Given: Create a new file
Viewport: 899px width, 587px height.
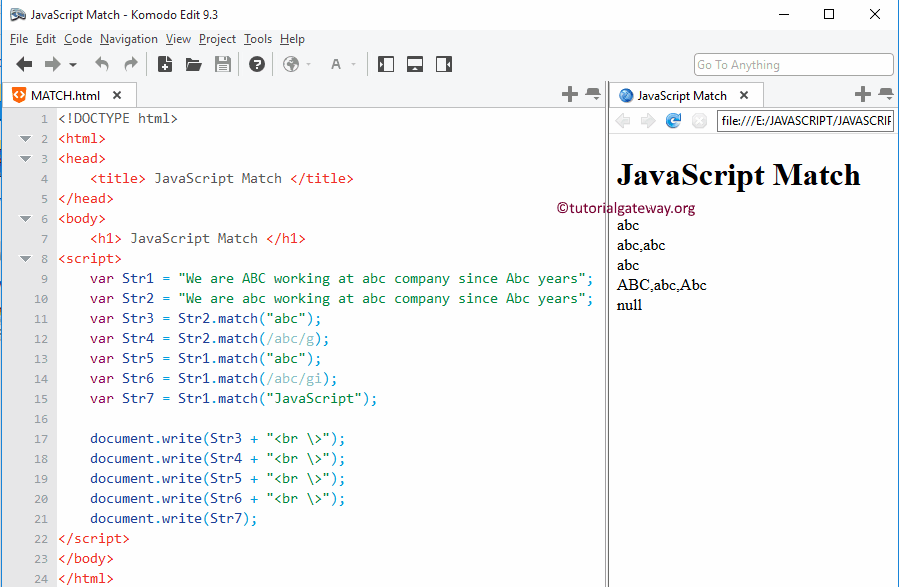Looking at the screenshot, I should [x=164, y=63].
